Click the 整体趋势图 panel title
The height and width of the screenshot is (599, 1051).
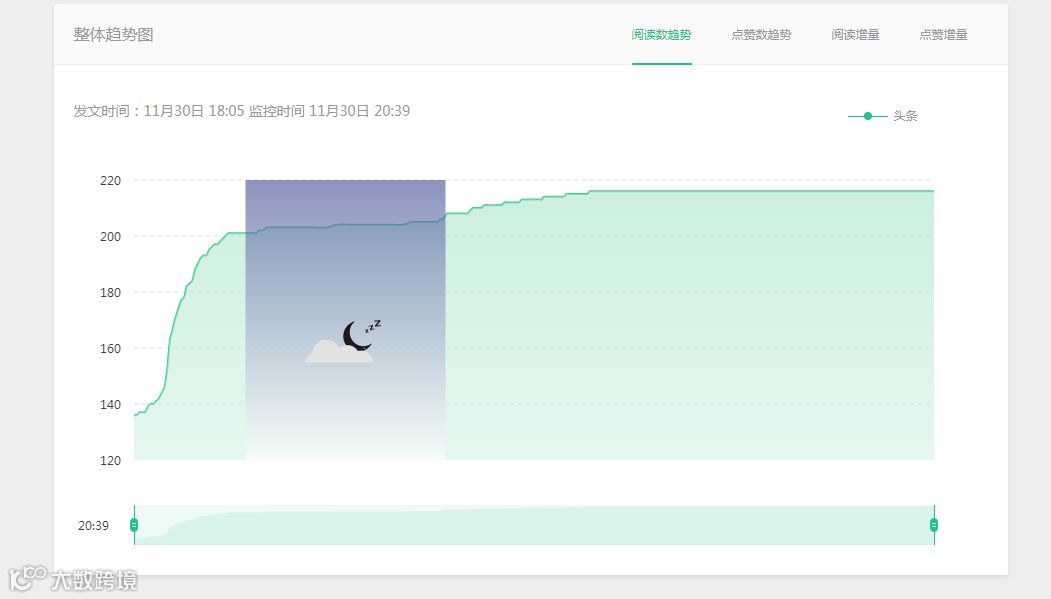[113, 35]
